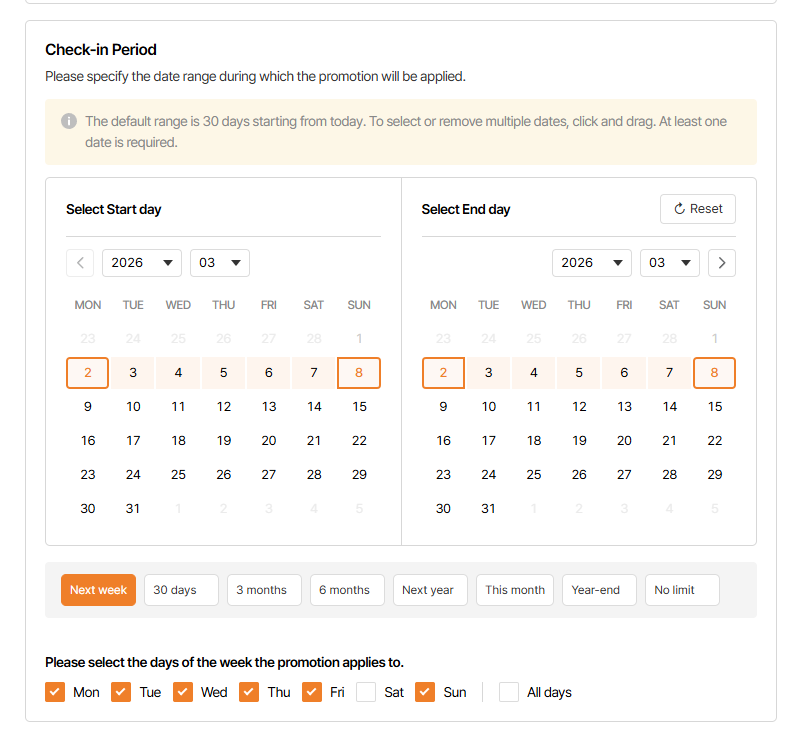
Task: Enable the Sat weekday checkbox
Action: [x=367, y=692]
